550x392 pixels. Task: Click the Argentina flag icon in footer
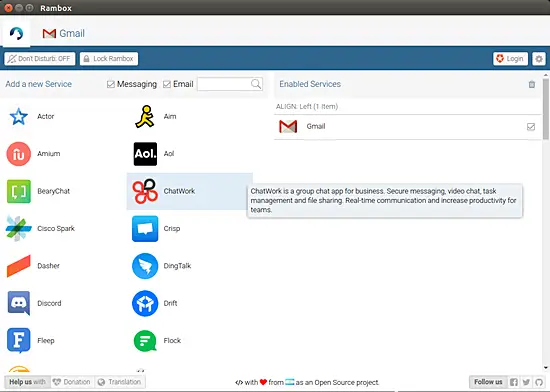(289, 382)
